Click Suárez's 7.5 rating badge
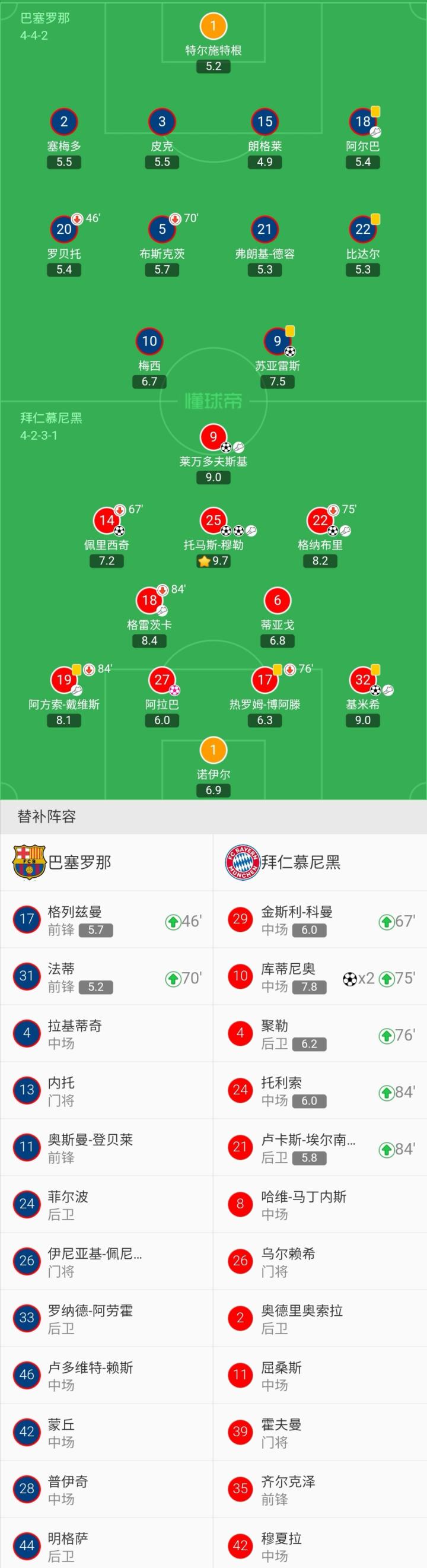Viewport: 427px width, 1568px height. click(278, 382)
